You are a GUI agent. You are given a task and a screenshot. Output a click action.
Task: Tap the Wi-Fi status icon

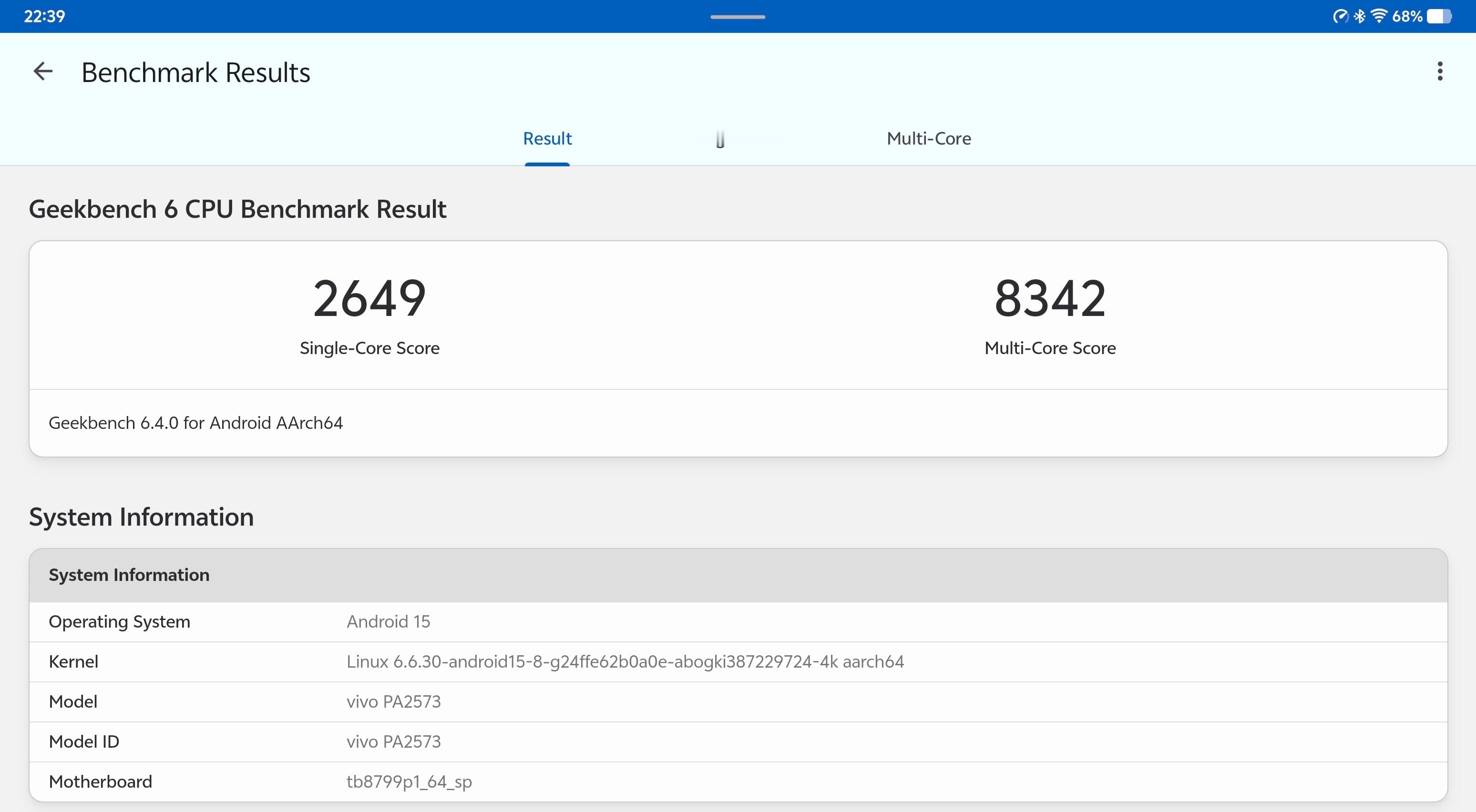coord(1379,16)
